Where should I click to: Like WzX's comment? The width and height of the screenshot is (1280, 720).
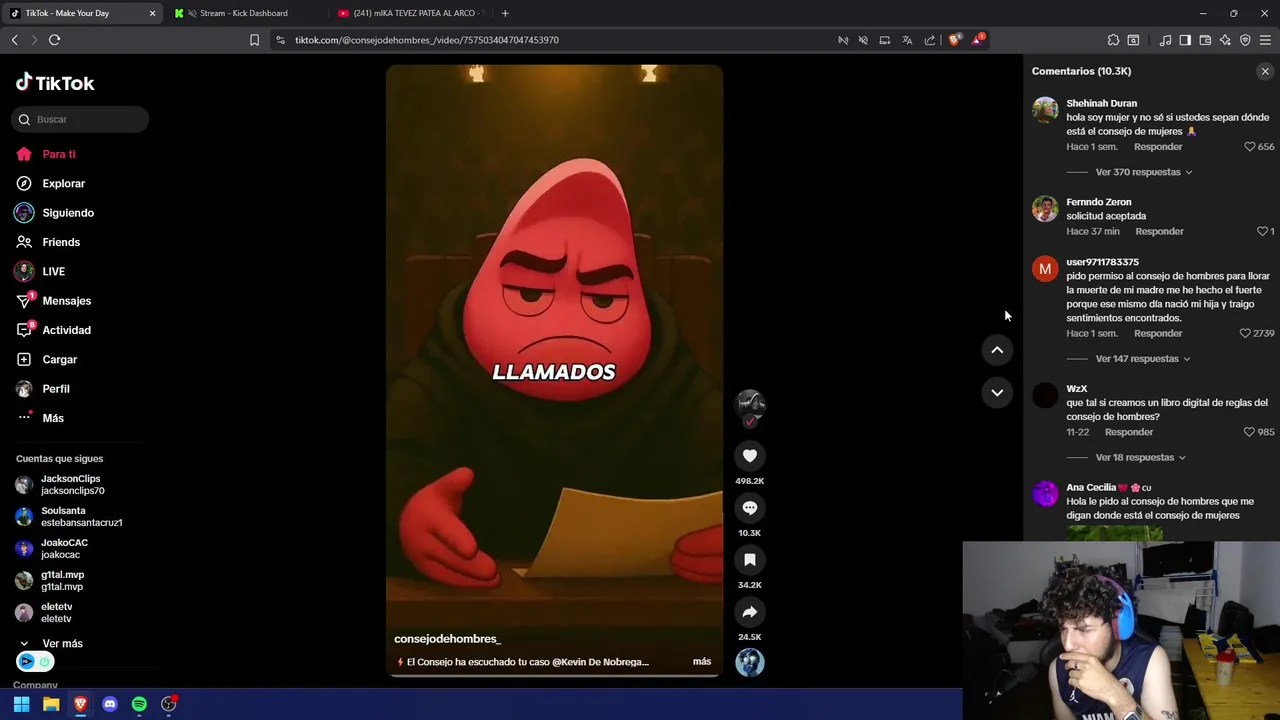1249,432
